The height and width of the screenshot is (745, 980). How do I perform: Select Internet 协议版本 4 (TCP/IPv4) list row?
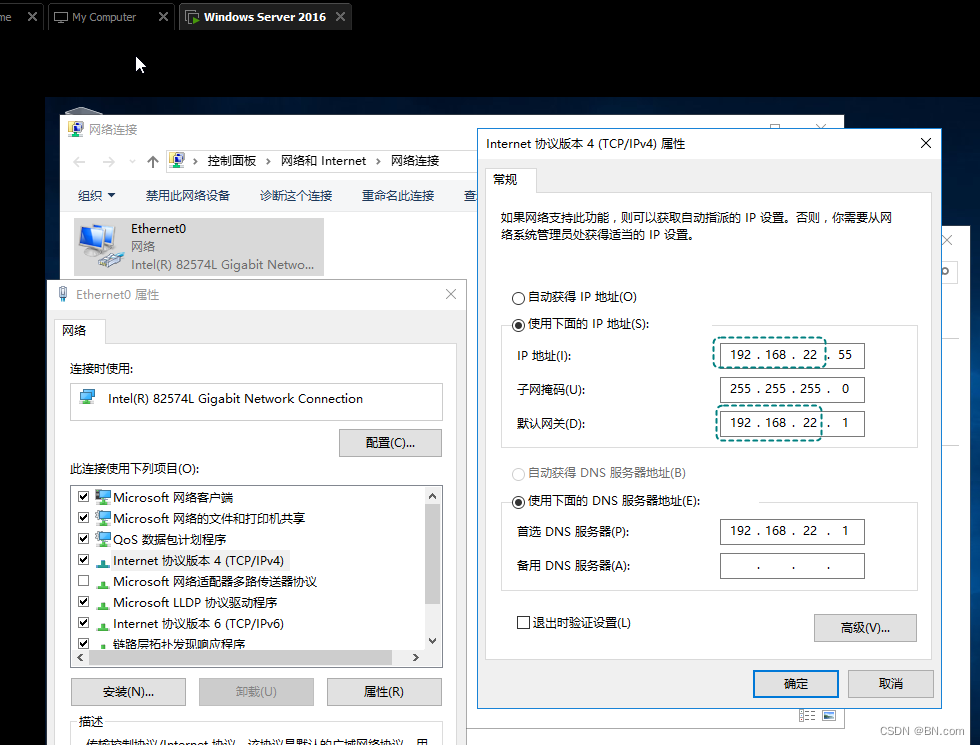coord(198,561)
